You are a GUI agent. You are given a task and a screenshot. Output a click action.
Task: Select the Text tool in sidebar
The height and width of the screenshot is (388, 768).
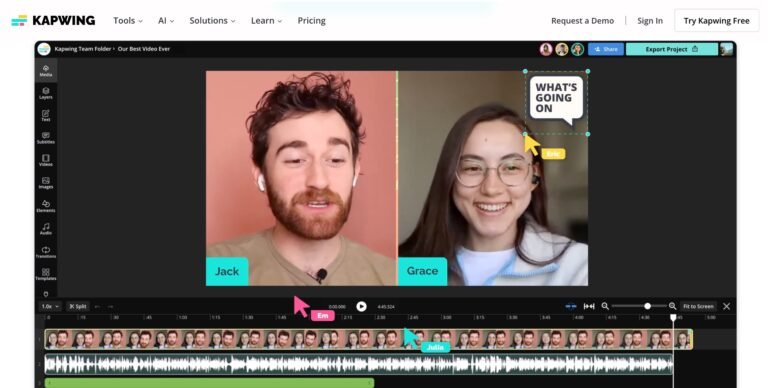(x=46, y=116)
